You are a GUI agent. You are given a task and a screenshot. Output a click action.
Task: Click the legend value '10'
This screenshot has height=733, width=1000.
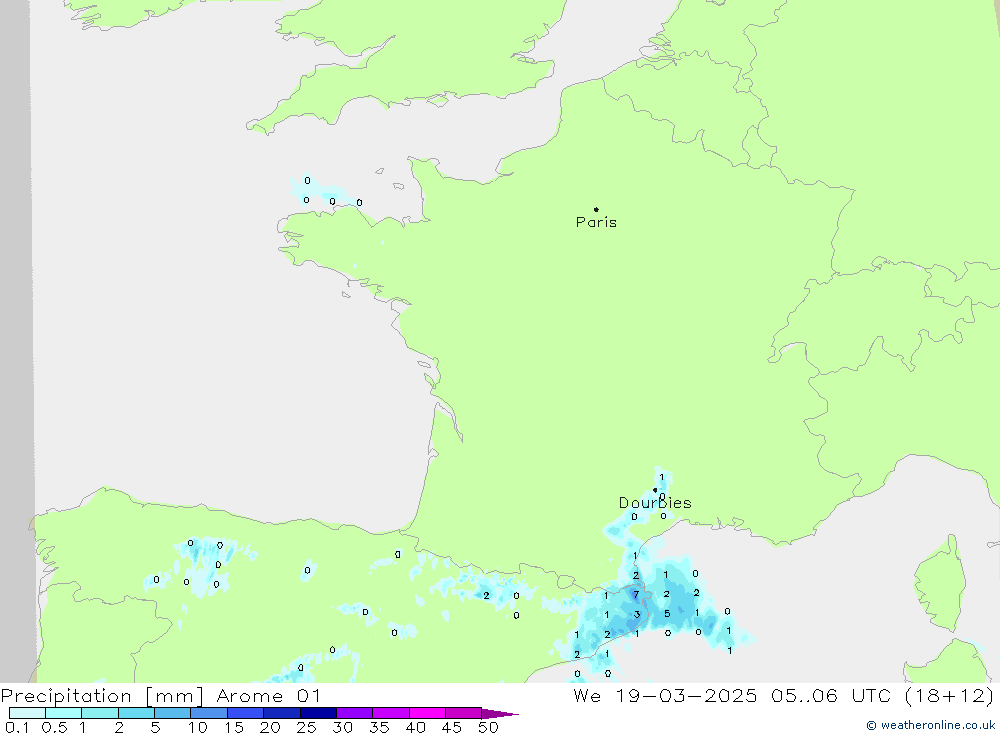[198, 727]
